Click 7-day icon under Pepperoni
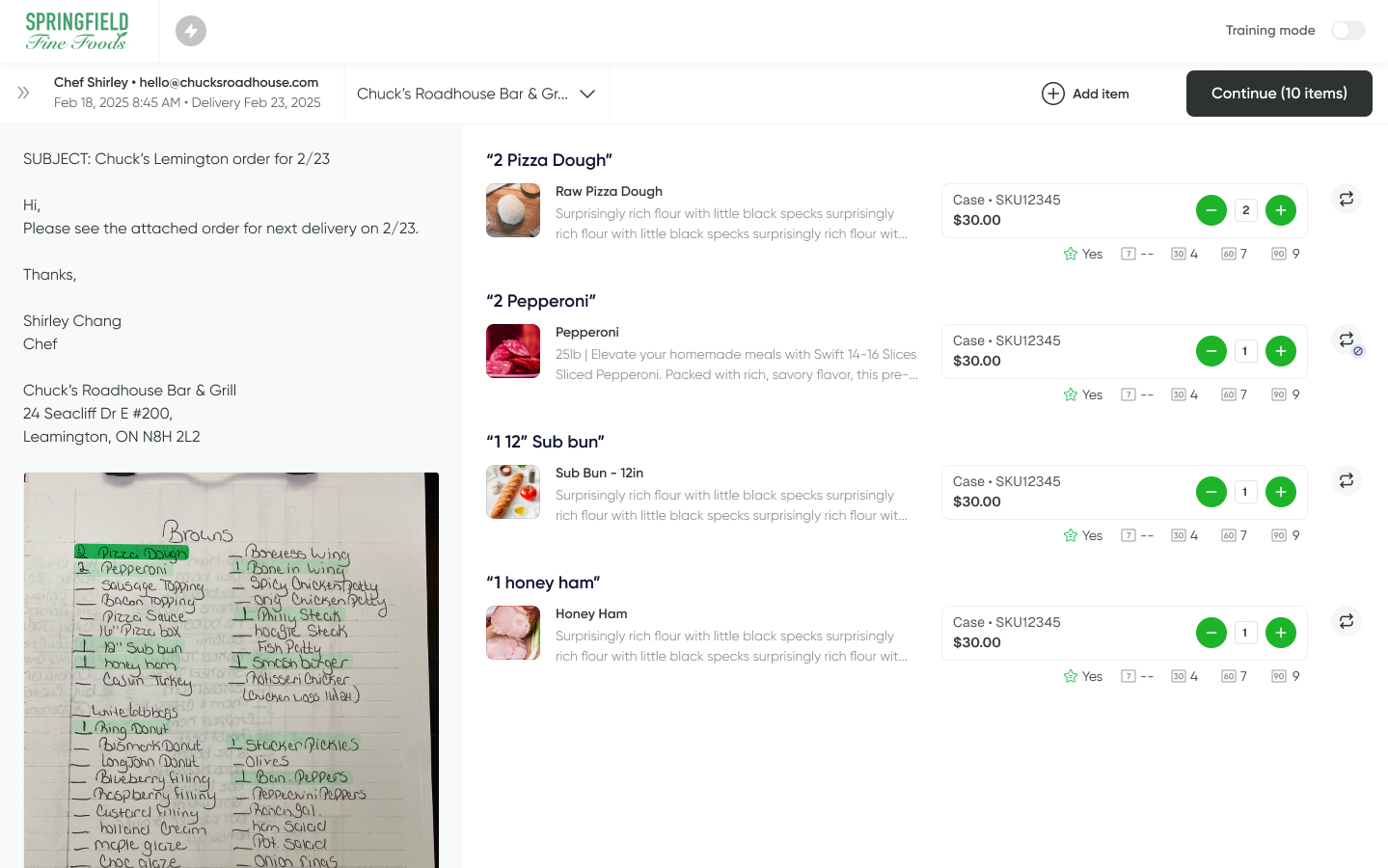This screenshot has width=1388, height=868. [1128, 394]
